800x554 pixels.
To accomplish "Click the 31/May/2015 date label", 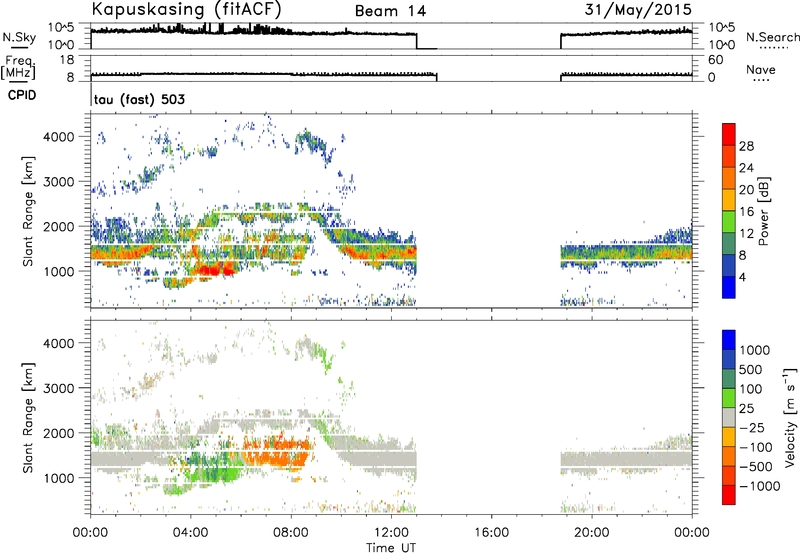I will [x=638, y=10].
